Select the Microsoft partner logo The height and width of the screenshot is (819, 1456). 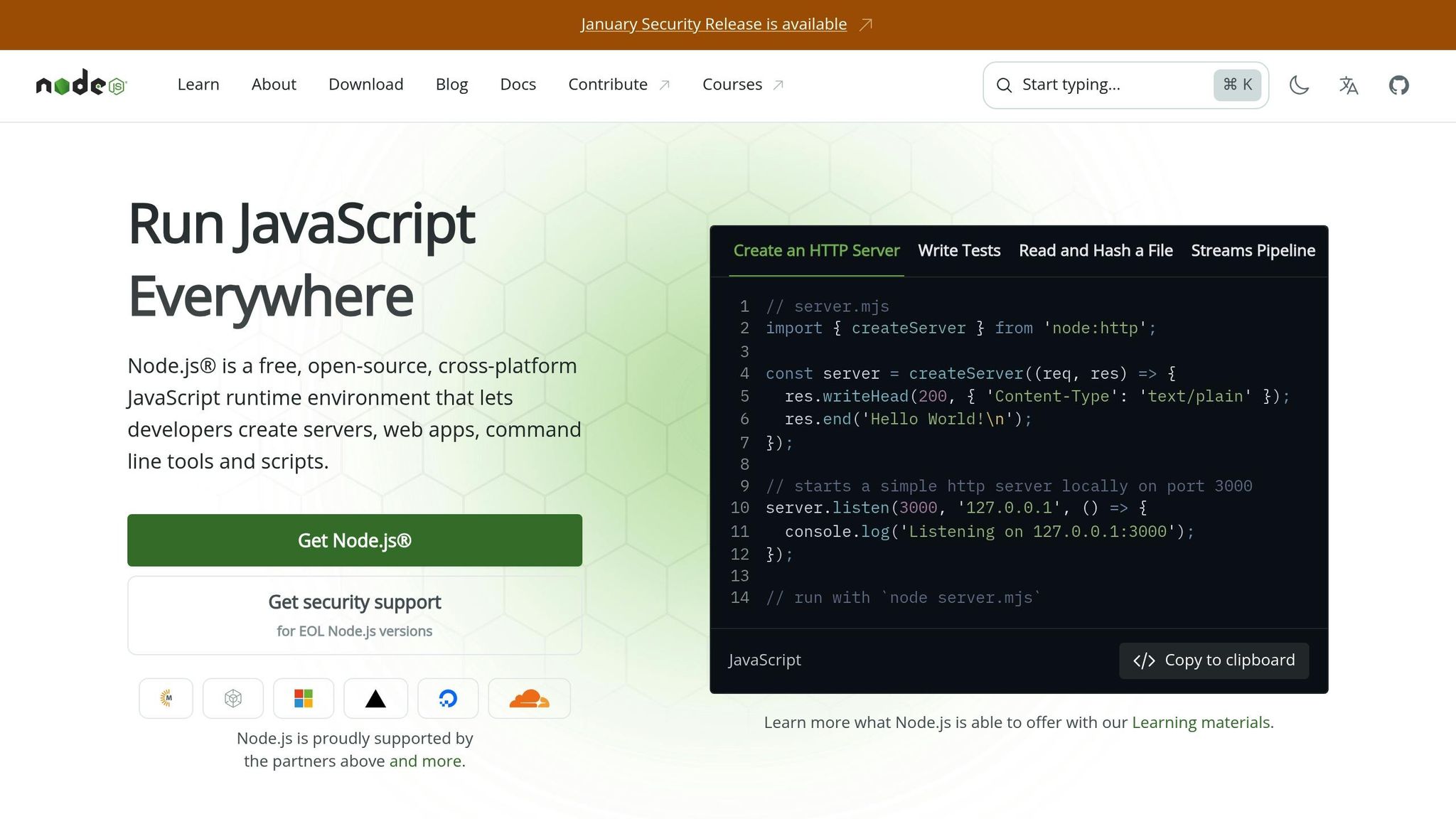pyautogui.click(x=304, y=698)
